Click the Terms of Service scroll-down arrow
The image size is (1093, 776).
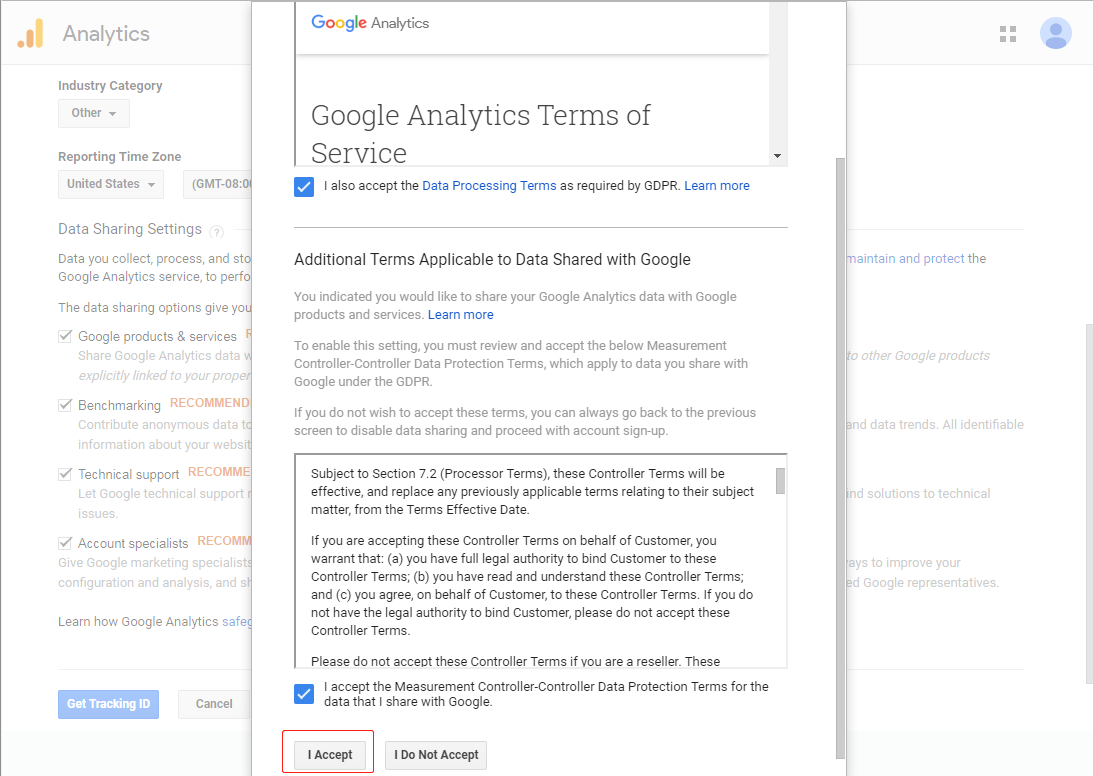(x=777, y=156)
